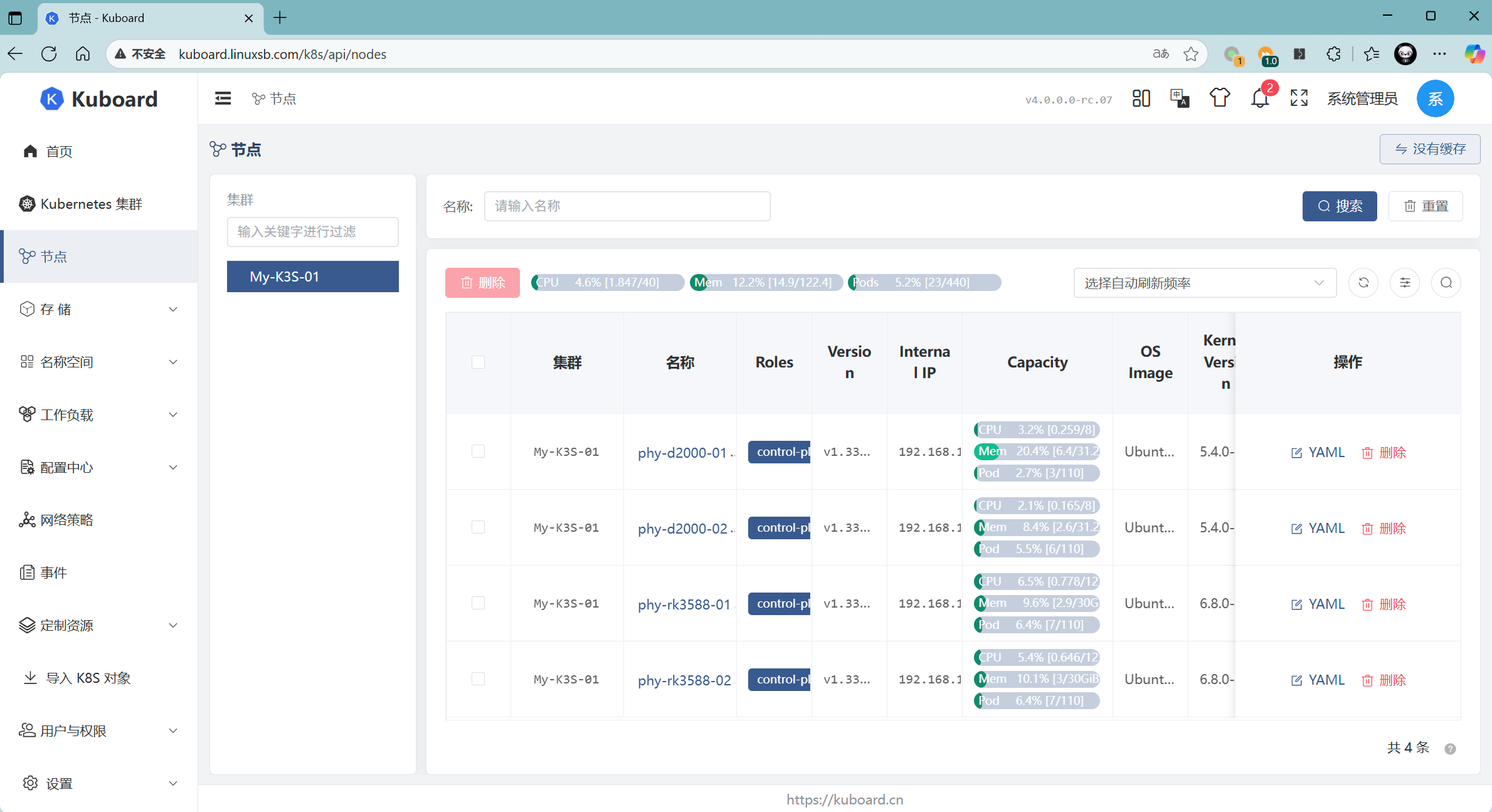Click the 搜索 search button
Viewport: 1492px width, 812px height.
pyautogui.click(x=1339, y=206)
